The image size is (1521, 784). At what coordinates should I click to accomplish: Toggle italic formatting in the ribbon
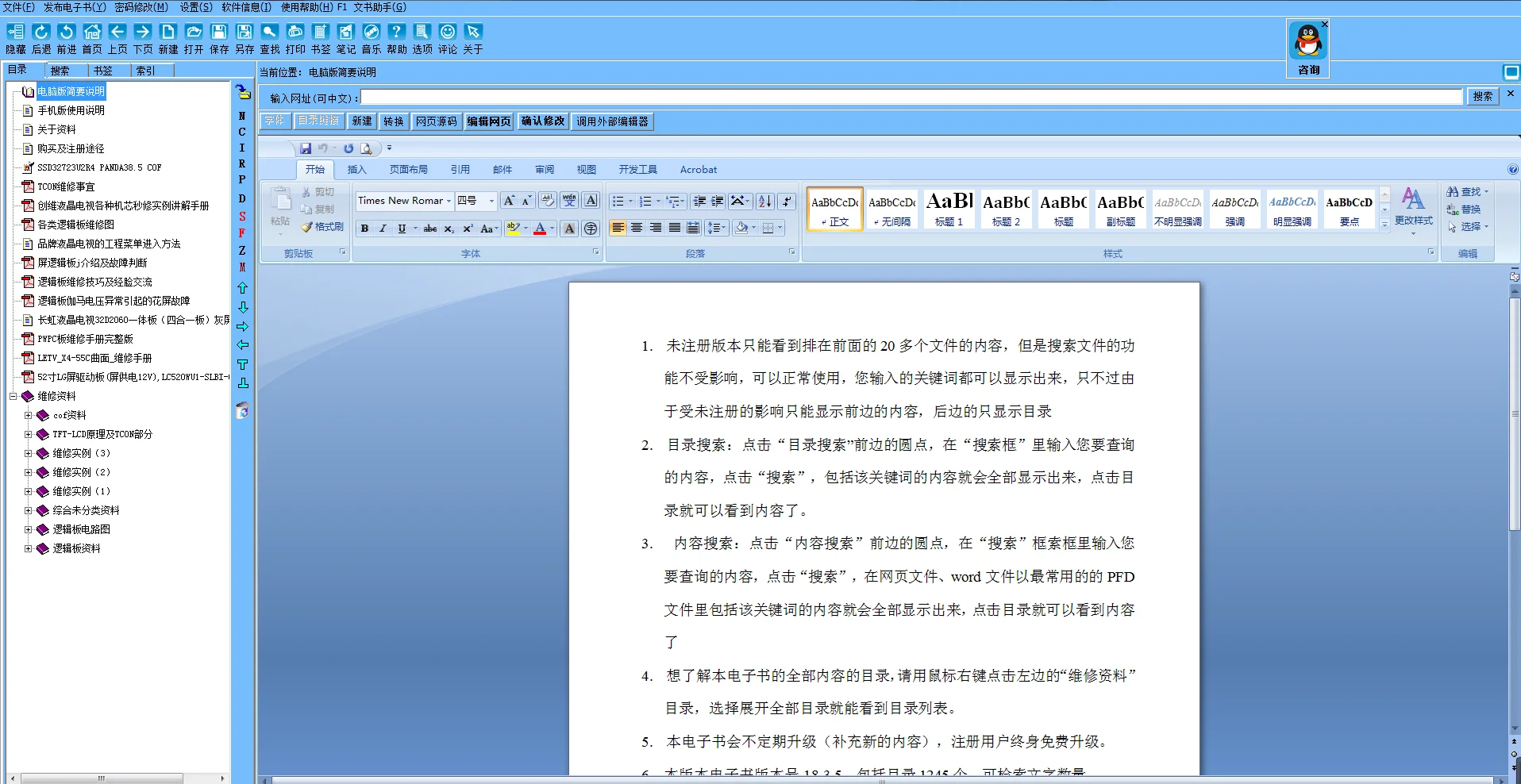pos(383,229)
